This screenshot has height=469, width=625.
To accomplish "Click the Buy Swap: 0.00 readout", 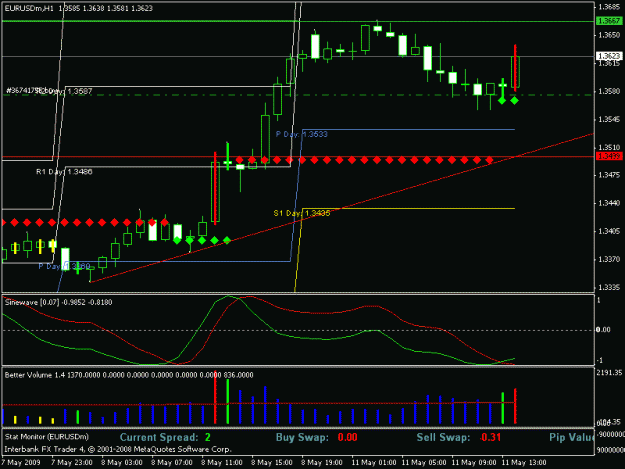I will 316,438.
